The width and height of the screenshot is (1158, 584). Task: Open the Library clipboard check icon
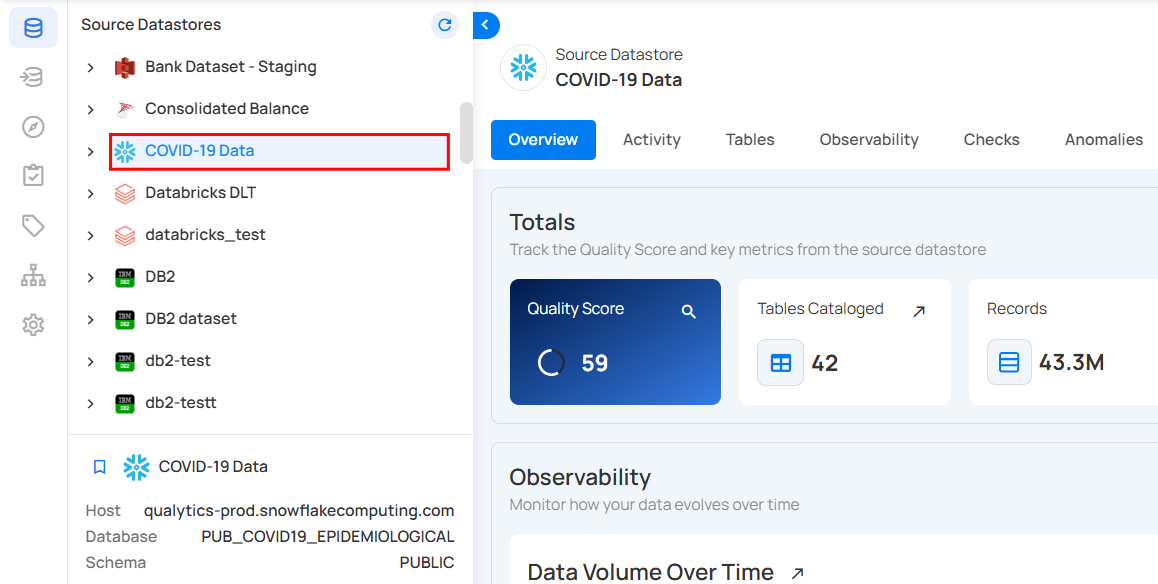click(x=33, y=176)
